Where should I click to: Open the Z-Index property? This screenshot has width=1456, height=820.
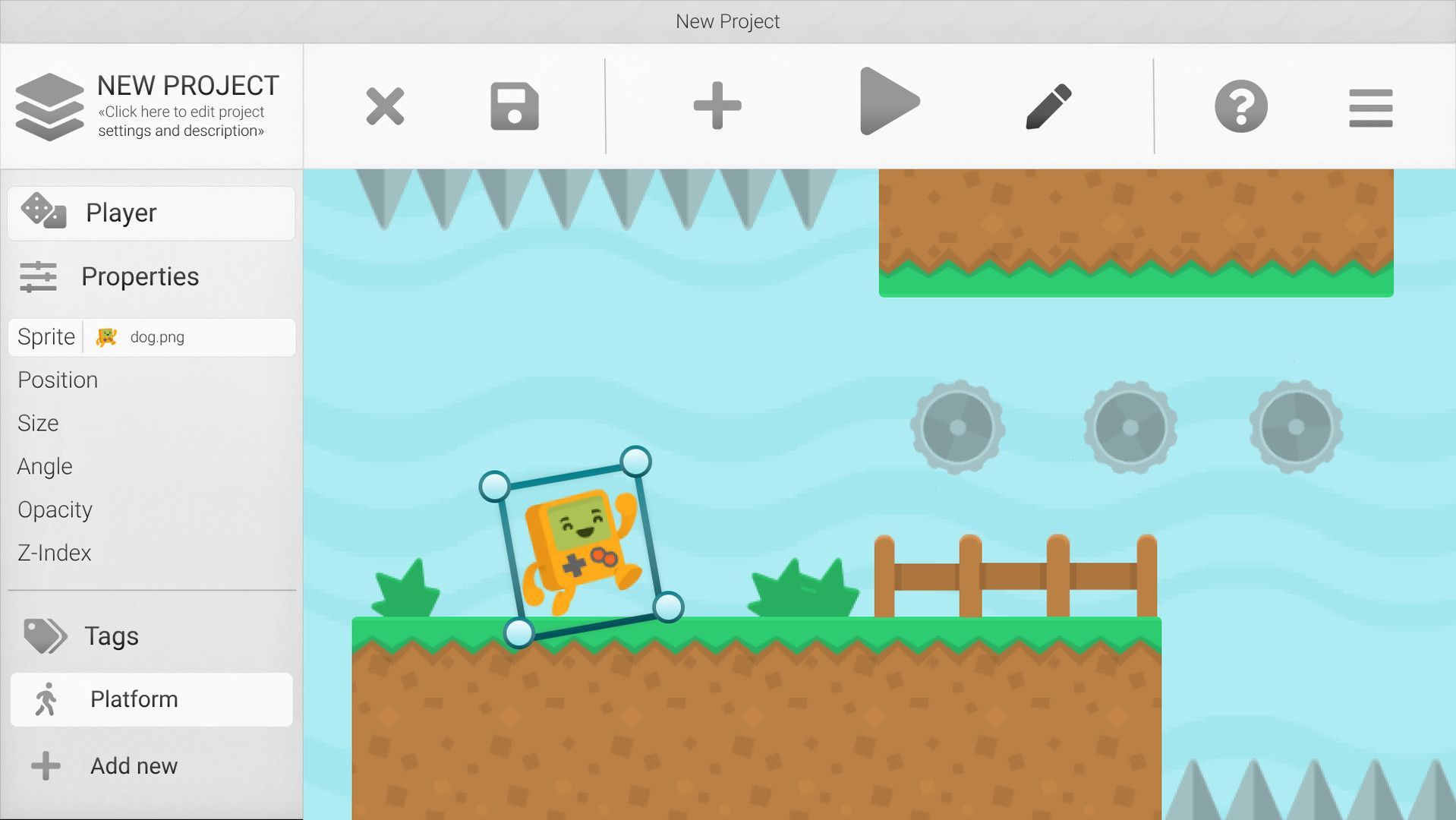pos(54,553)
